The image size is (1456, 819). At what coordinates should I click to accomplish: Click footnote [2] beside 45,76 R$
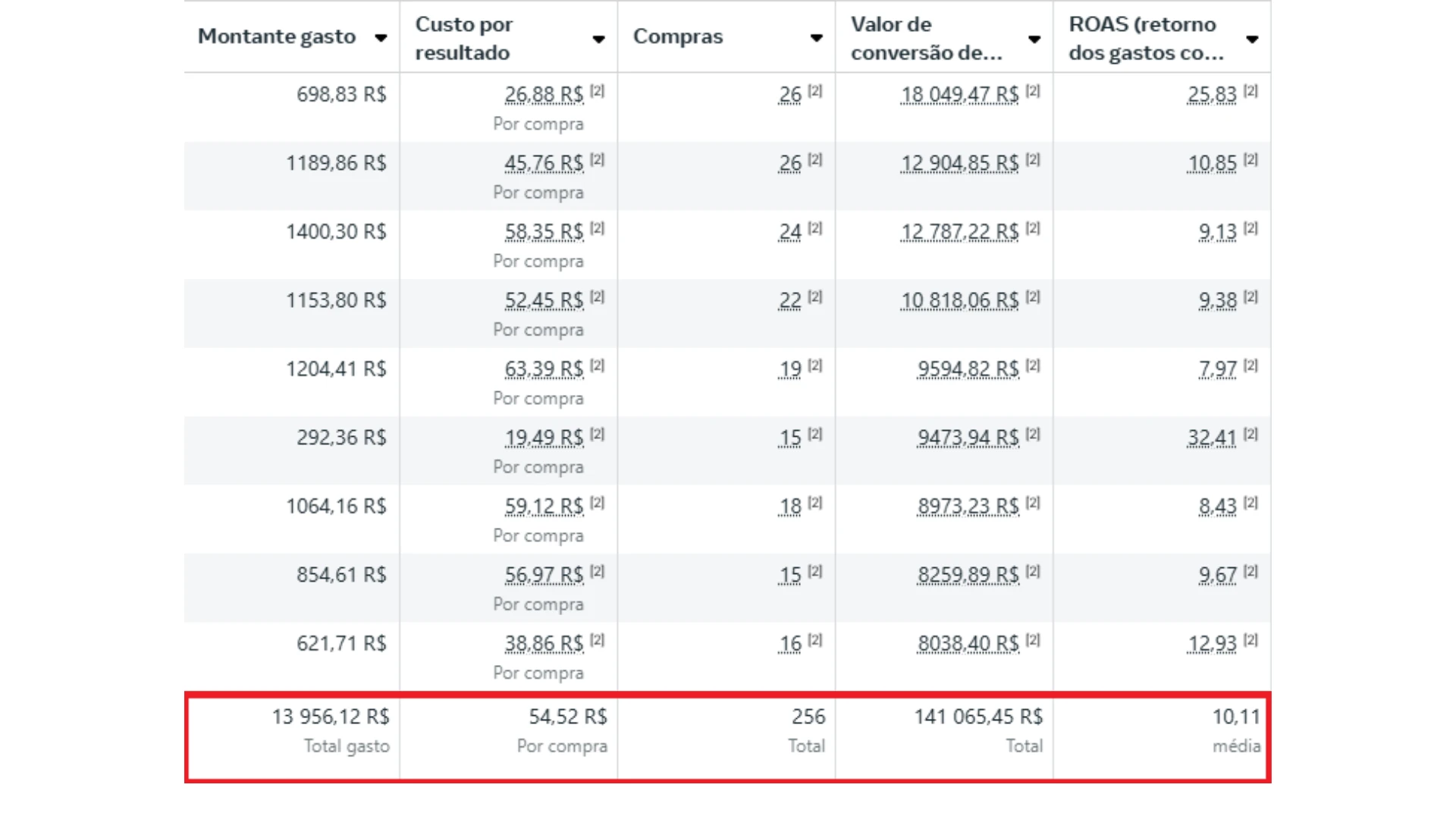coord(598,160)
